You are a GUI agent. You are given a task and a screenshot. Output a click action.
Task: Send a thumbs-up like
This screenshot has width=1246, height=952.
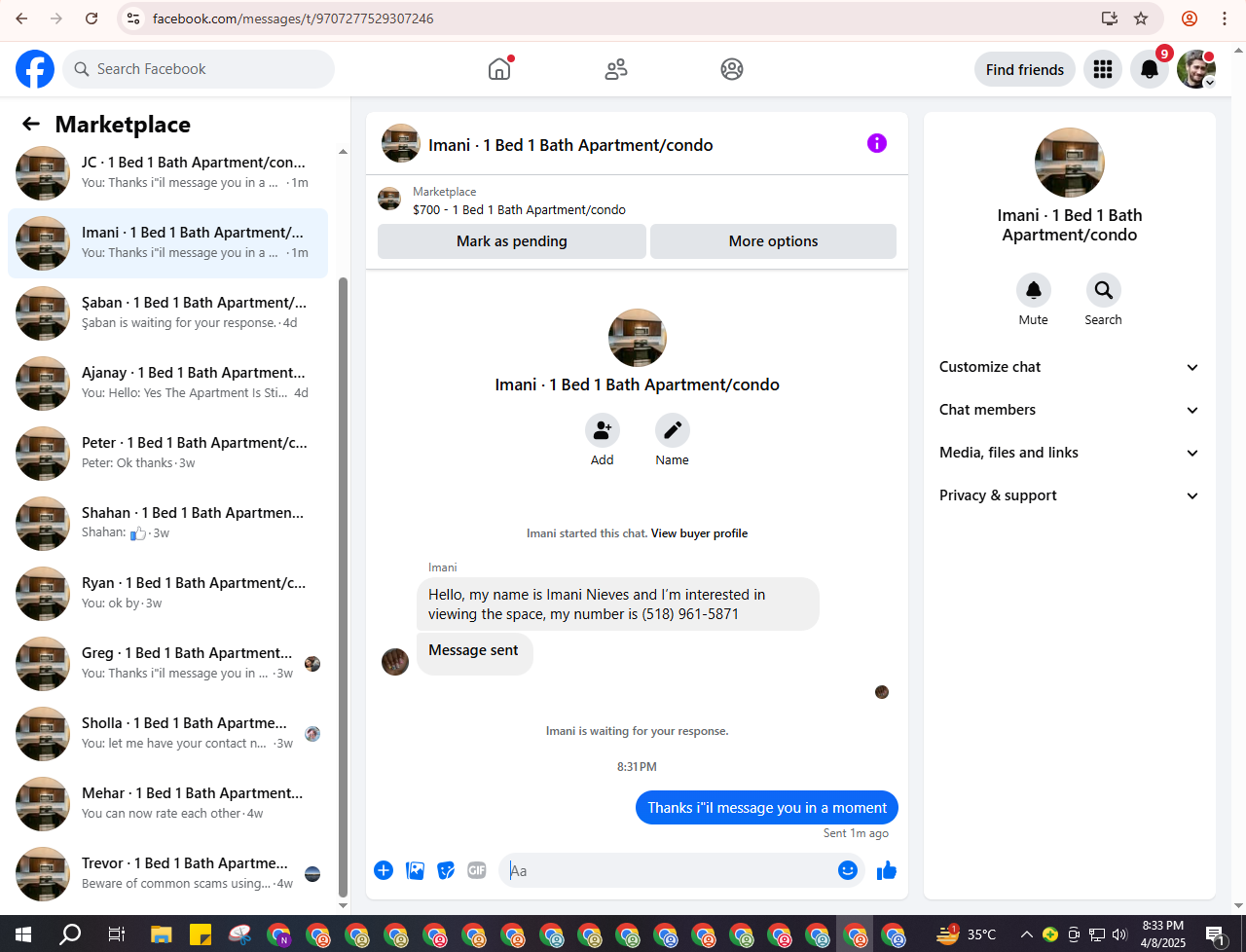[x=886, y=870]
